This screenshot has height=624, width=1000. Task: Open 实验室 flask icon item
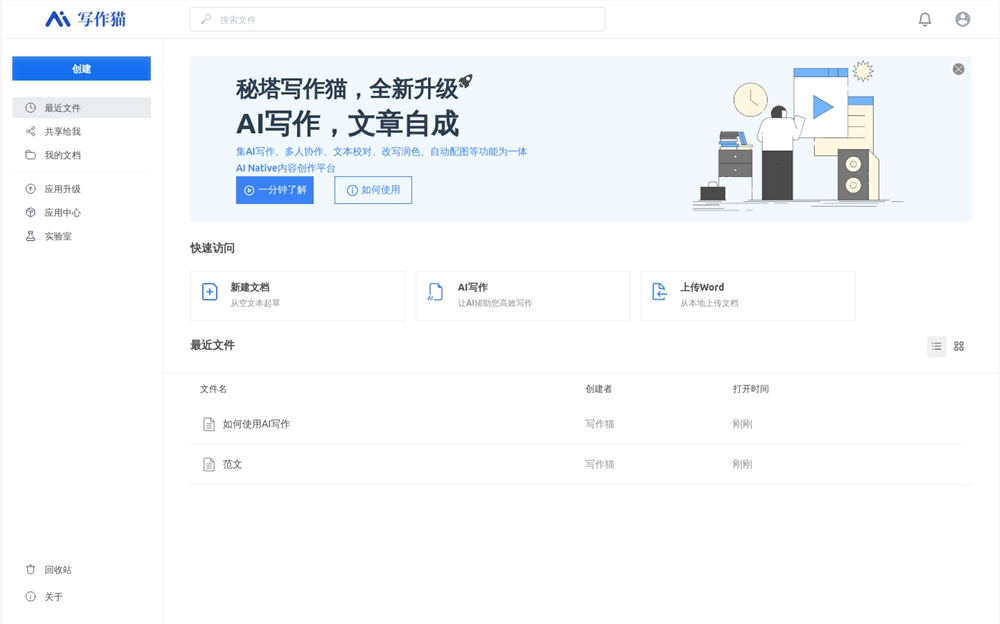57,237
